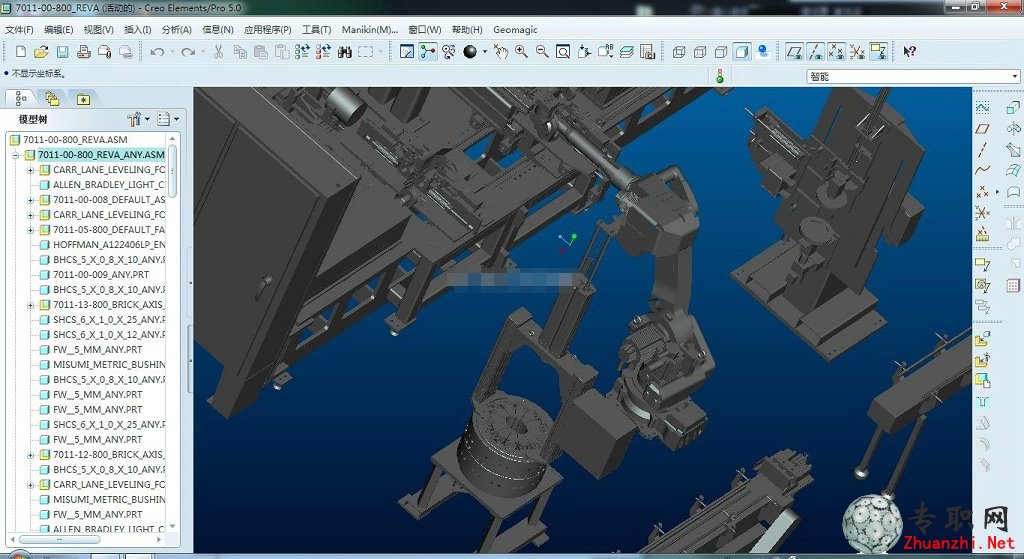Toggle datum axes display
Viewport: 1024px width, 559px height.
click(815, 52)
